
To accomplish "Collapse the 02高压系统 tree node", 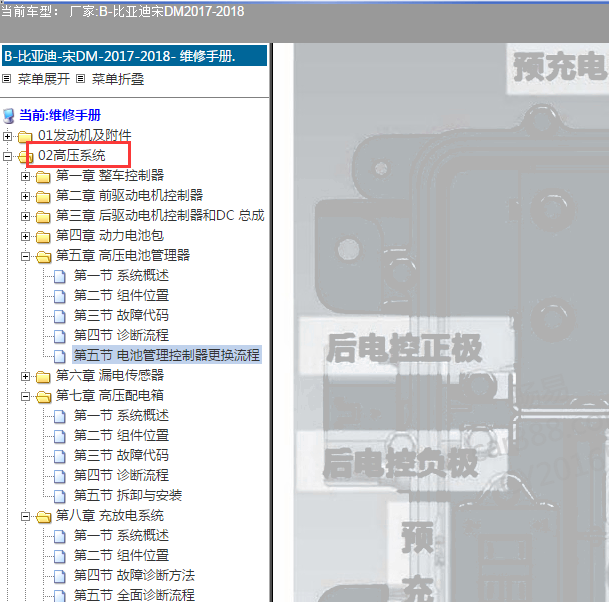I will pyautogui.click(x=7, y=157).
